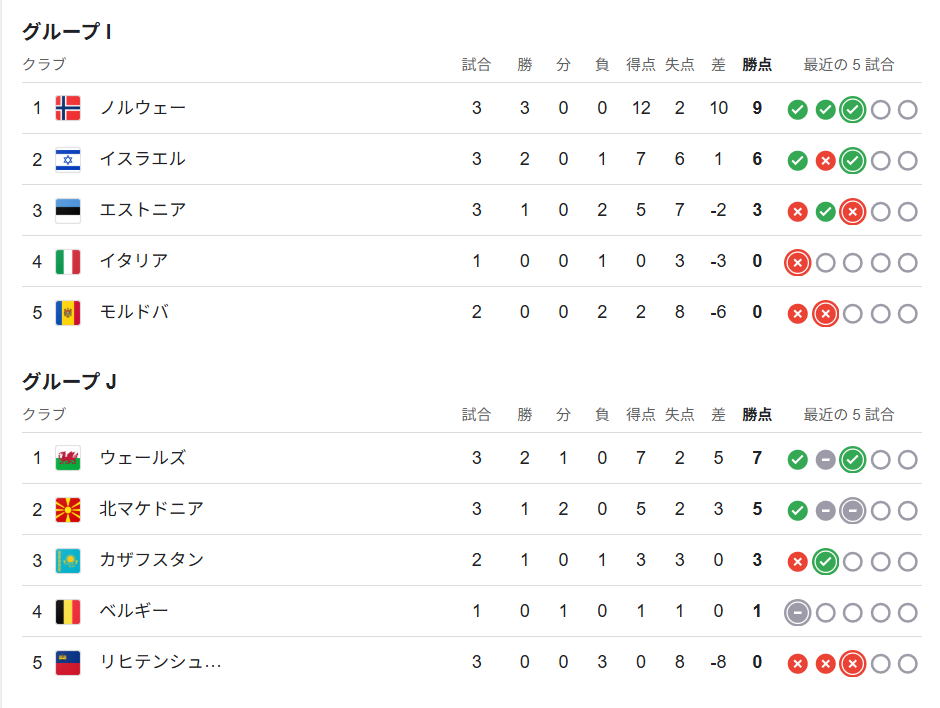
Task: Select Kazakhstan's highlighted green win icon
Action: (x=825, y=562)
